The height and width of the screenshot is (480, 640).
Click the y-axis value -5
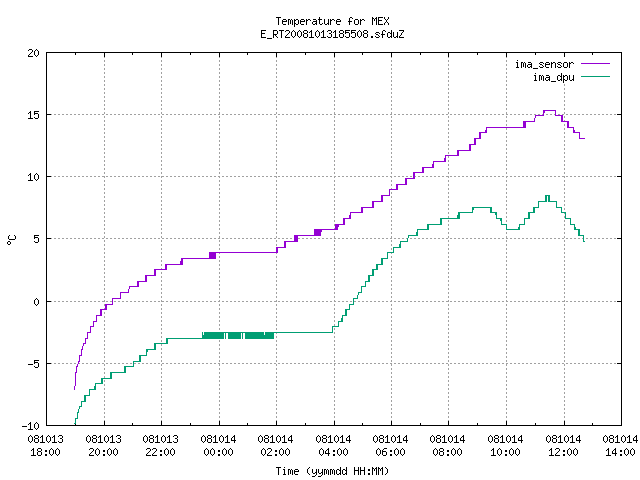[x=31, y=364]
